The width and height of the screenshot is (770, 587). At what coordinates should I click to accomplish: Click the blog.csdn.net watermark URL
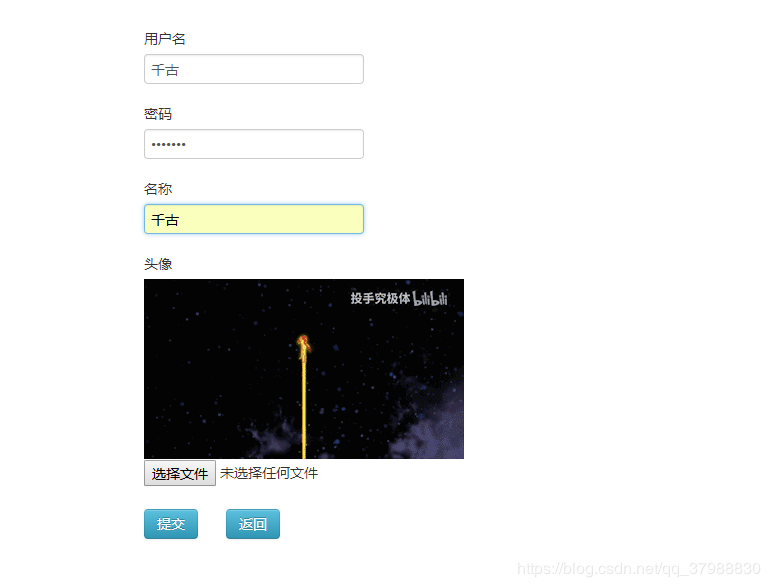(639, 569)
